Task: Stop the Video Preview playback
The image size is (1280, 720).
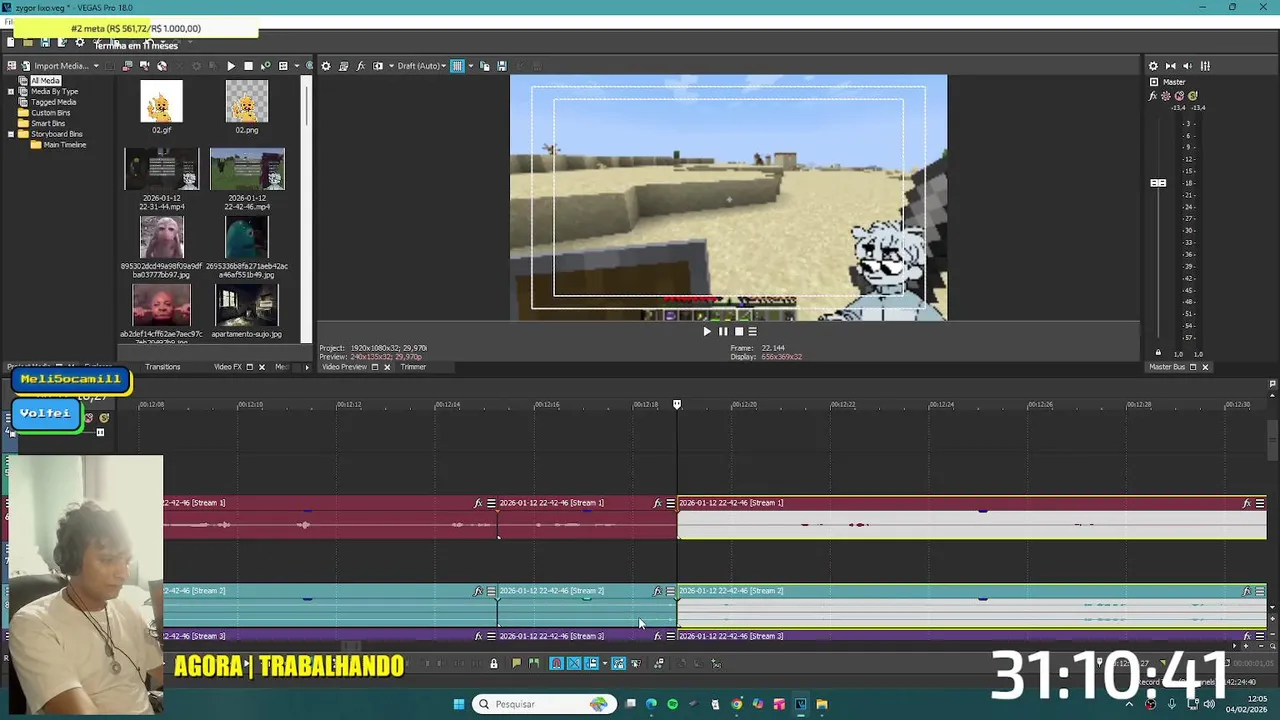Action: pyautogui.click(x=738, y=331)
